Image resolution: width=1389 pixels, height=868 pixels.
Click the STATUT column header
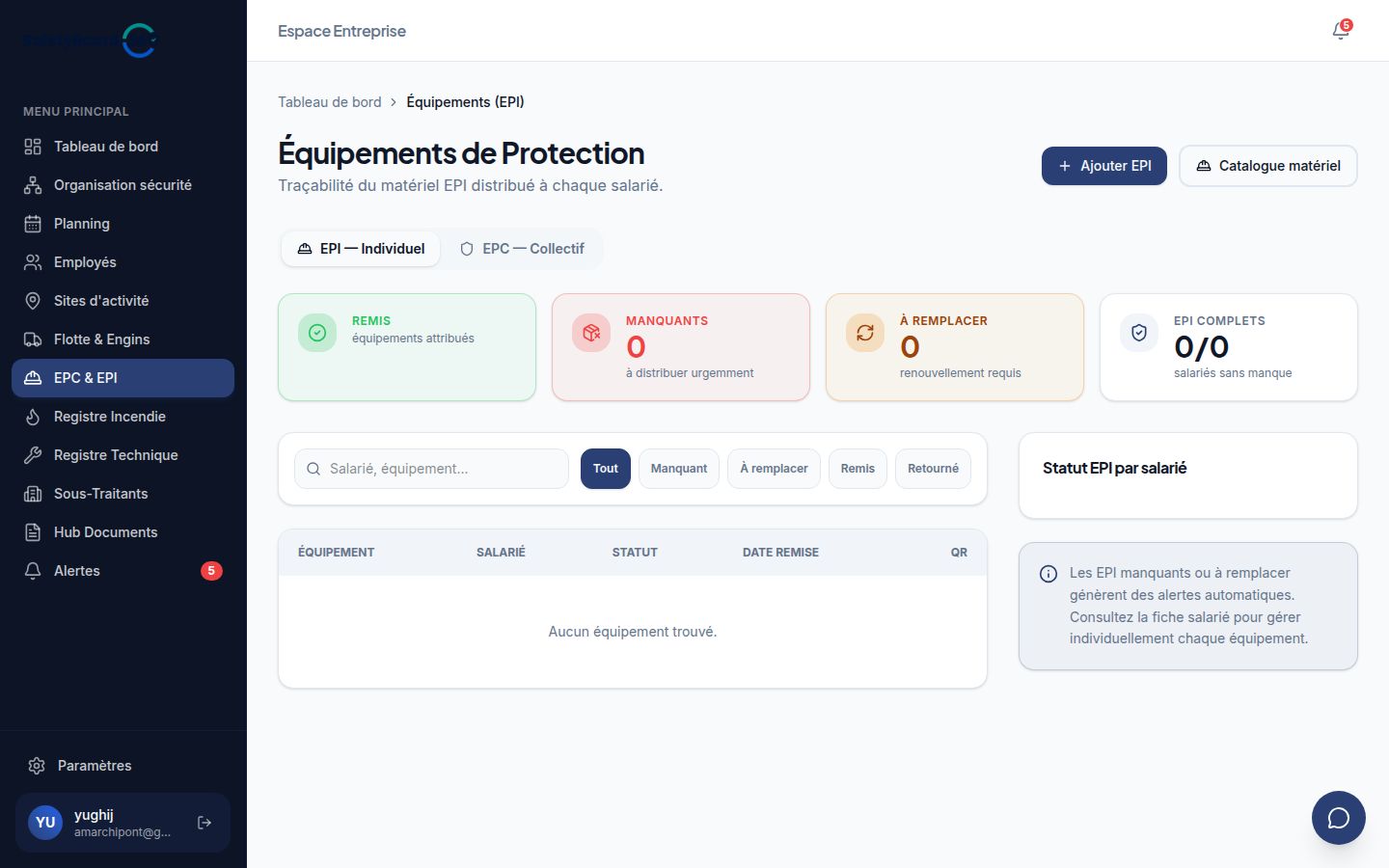coord(635,553)
